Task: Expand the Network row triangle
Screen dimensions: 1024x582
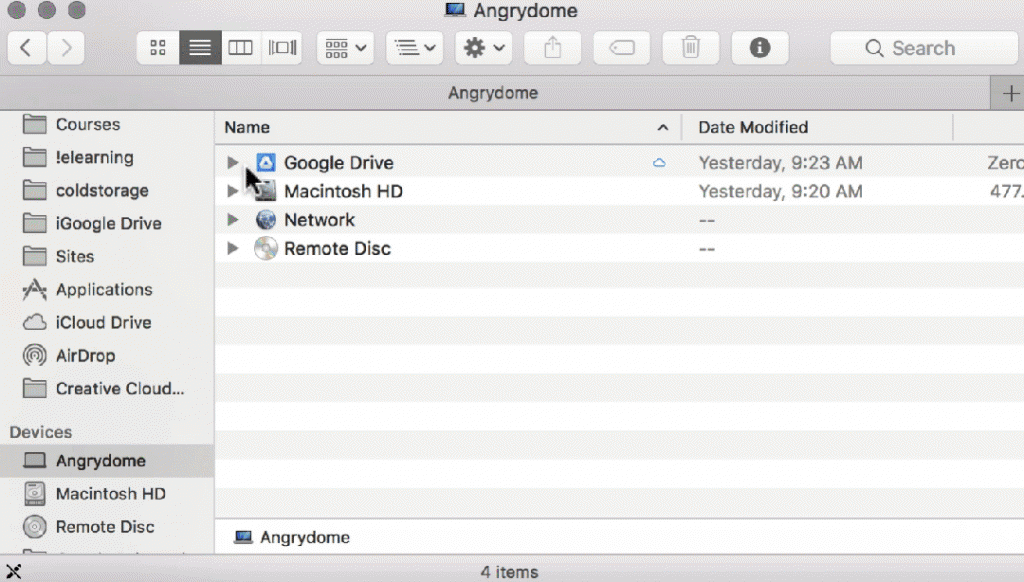Action: point(232,220)
